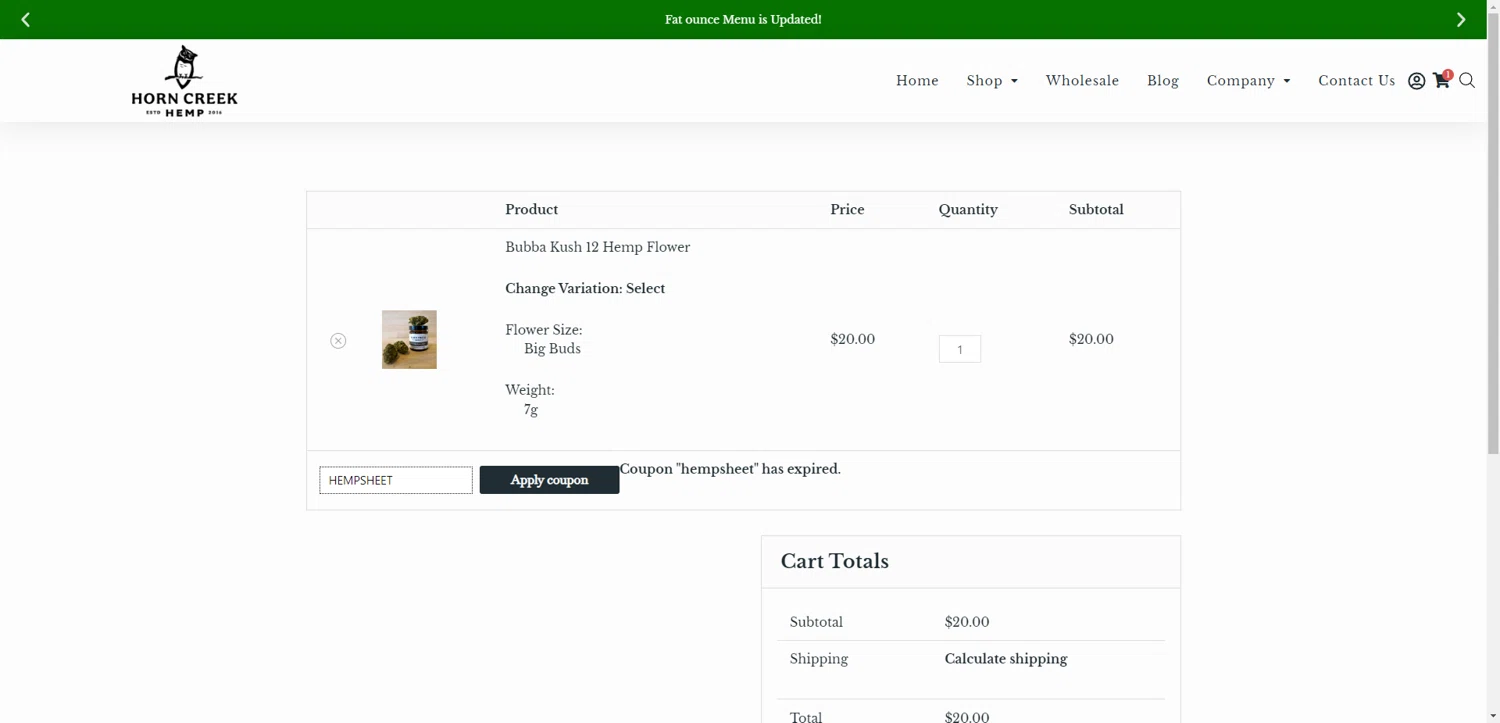Click the Horn Creek Hemp logo
Viewport: 1500px width, 723px height.
tap(184, 81)
